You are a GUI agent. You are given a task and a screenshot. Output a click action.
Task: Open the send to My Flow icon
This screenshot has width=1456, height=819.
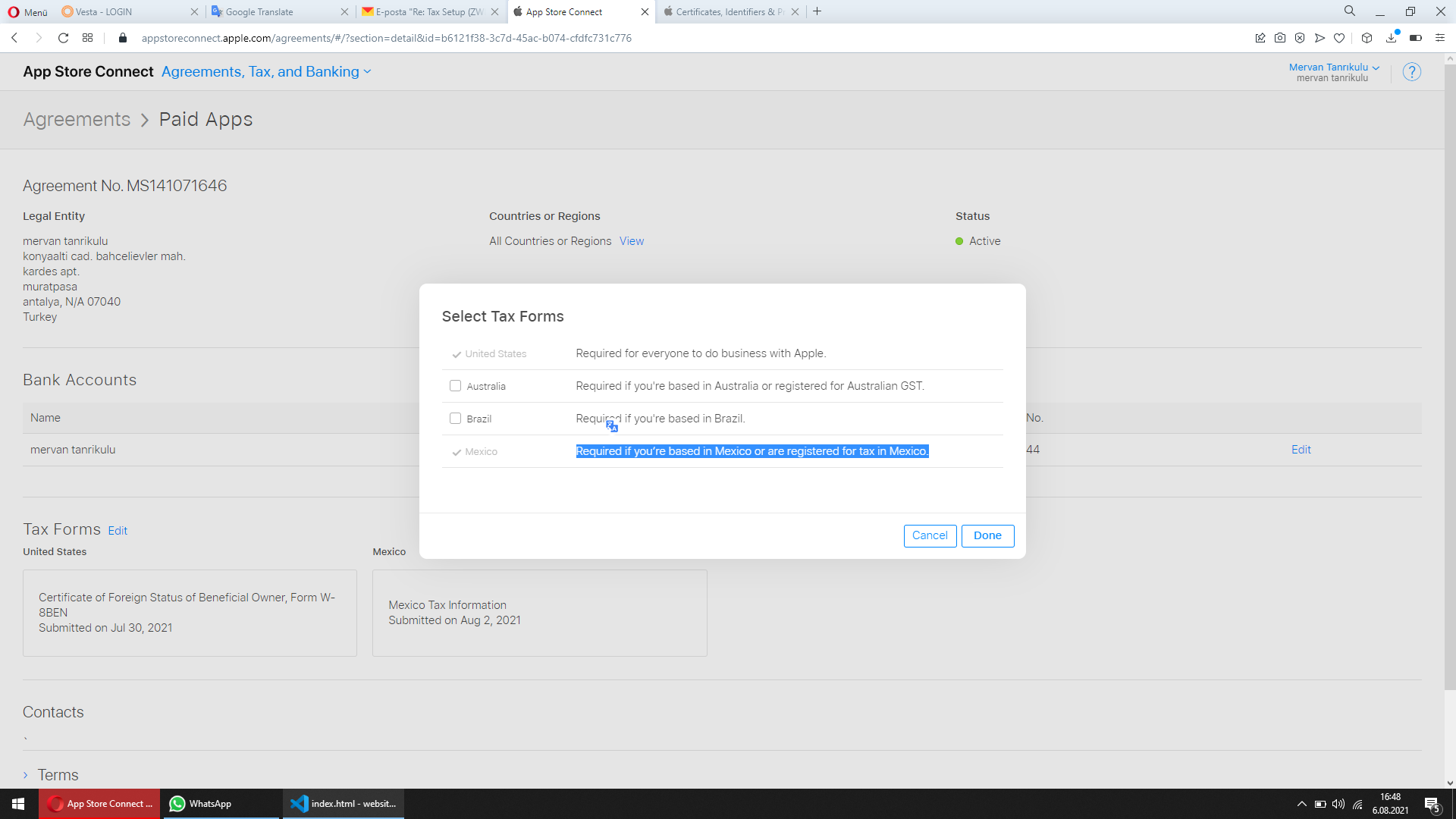click(x=1319, y=38)
